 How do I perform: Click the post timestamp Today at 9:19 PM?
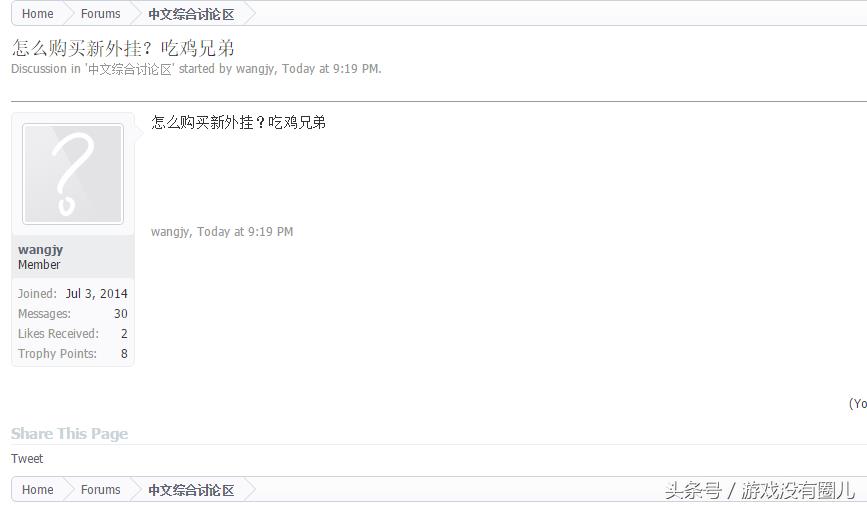(x=245, y=232)
